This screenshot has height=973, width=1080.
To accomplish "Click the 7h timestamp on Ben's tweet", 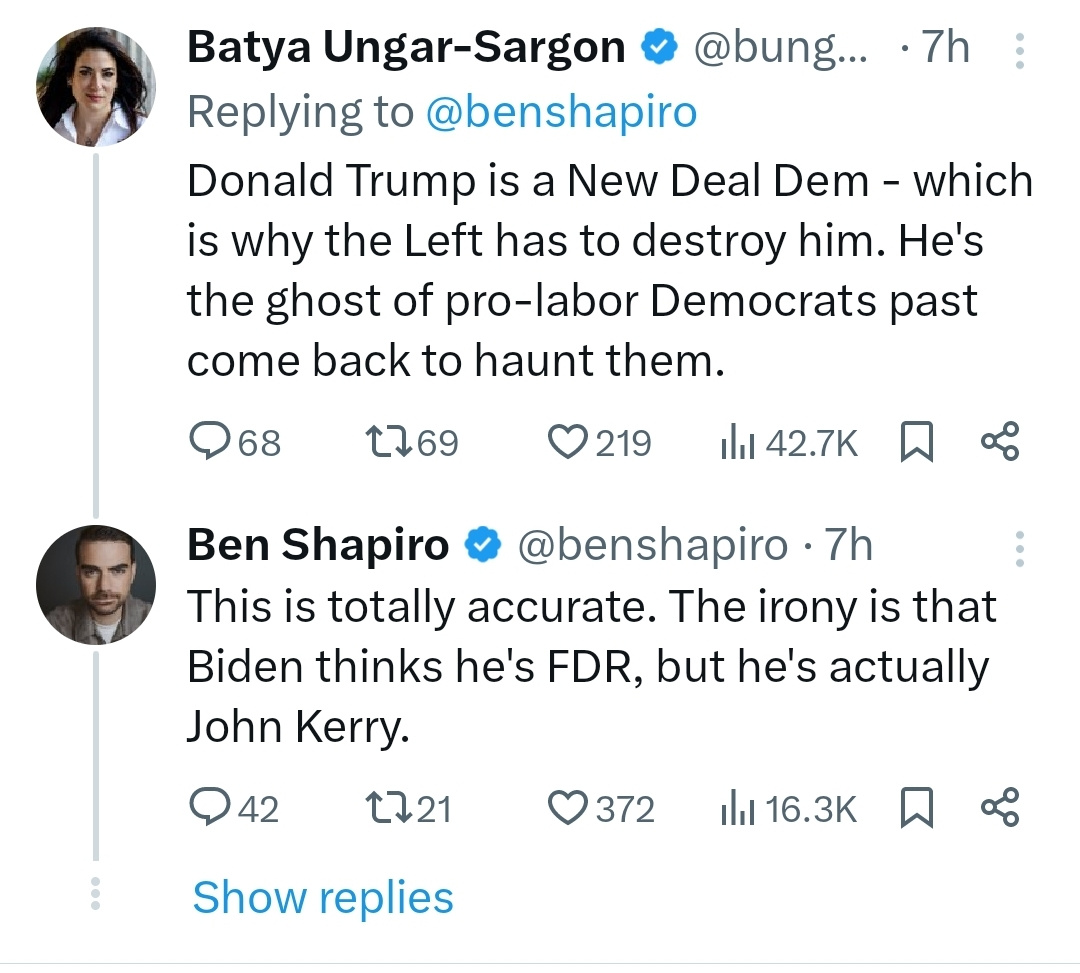I will [849, 545].
